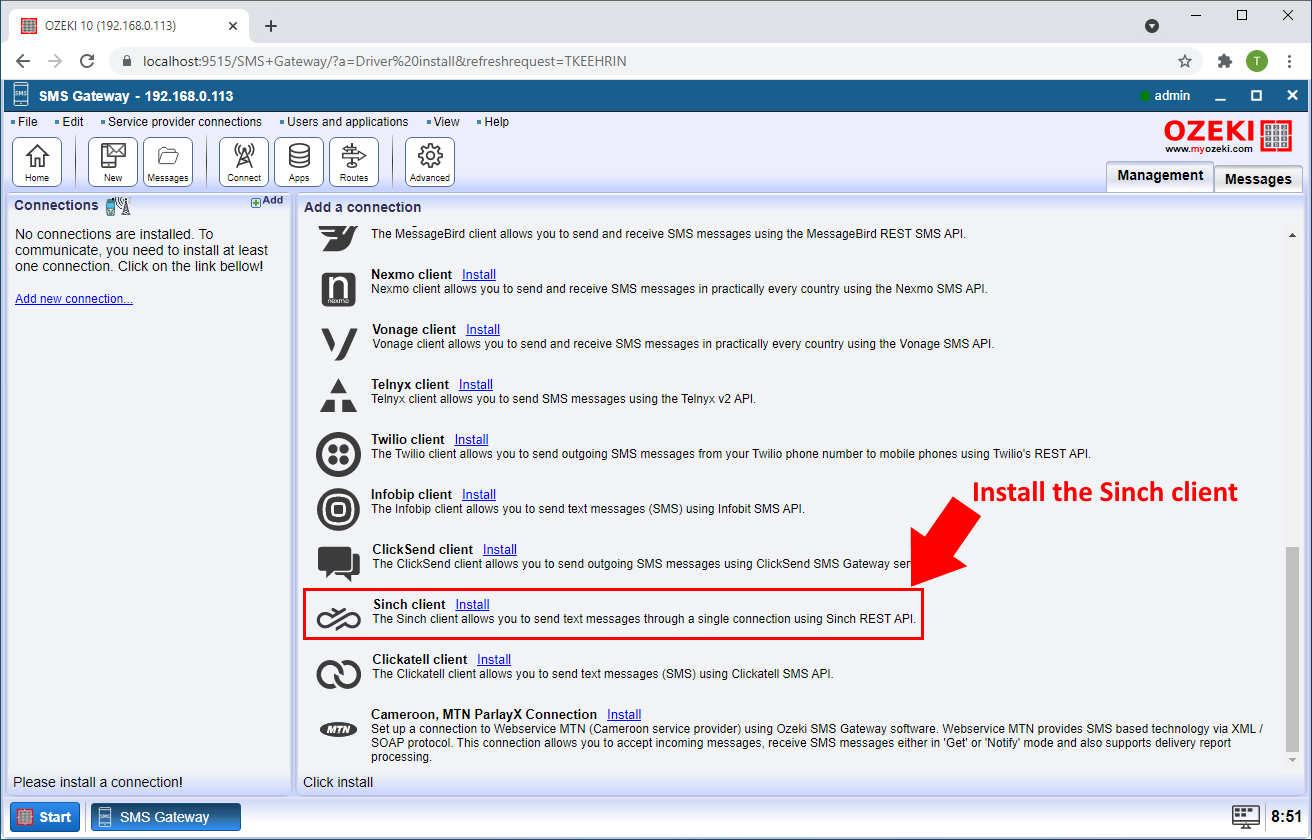Click the admin user label
This screenshot has height=840, width=1312.
click(1172, 96)
